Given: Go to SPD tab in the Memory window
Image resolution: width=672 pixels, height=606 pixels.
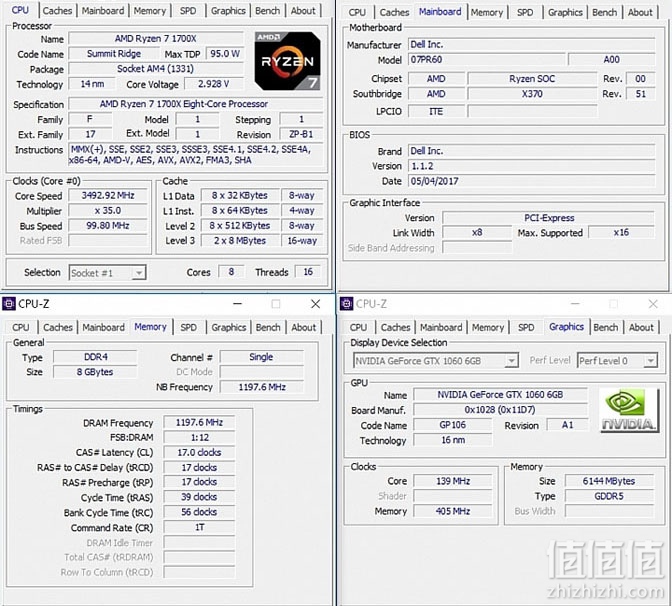Looking at the screenshot, I should (x=188, y=327).
